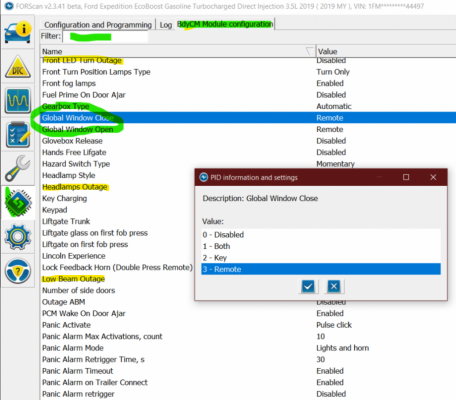456x400 pixels.
Task: Sort by the Name column header
Action: coord(178,52)
